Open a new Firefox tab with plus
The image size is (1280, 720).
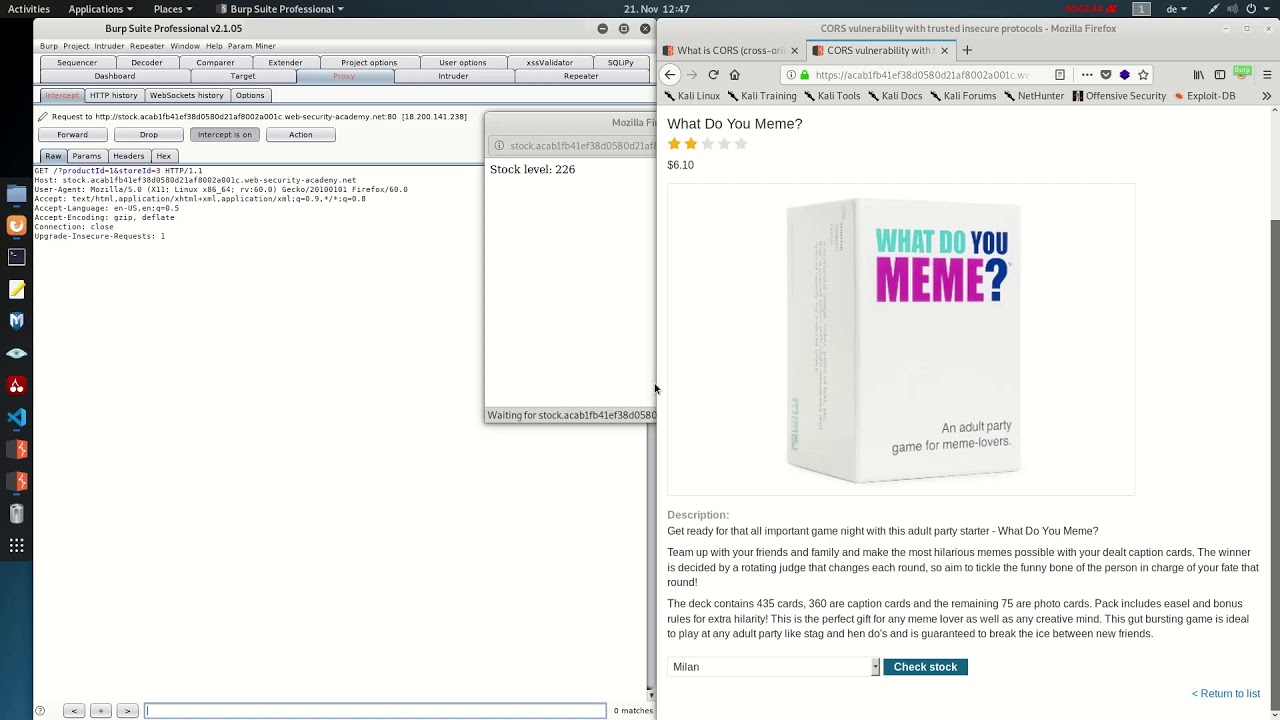[x=966, y=50]
